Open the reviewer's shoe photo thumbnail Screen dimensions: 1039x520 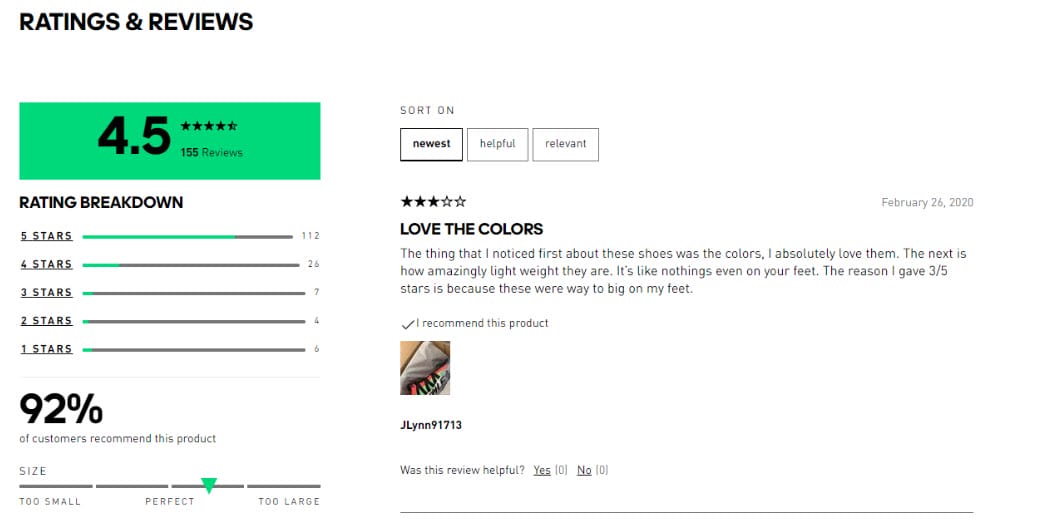[424, 368]
